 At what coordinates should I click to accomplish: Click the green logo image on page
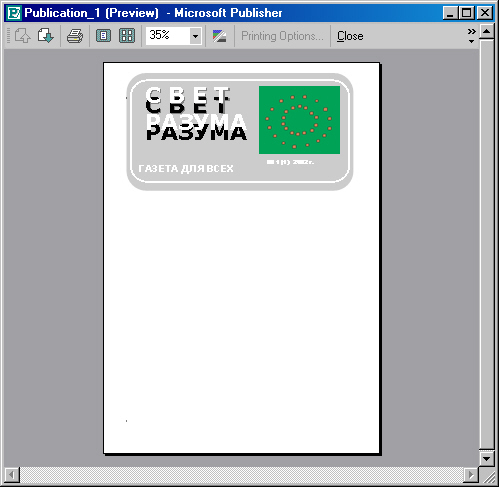pos(299,120)
